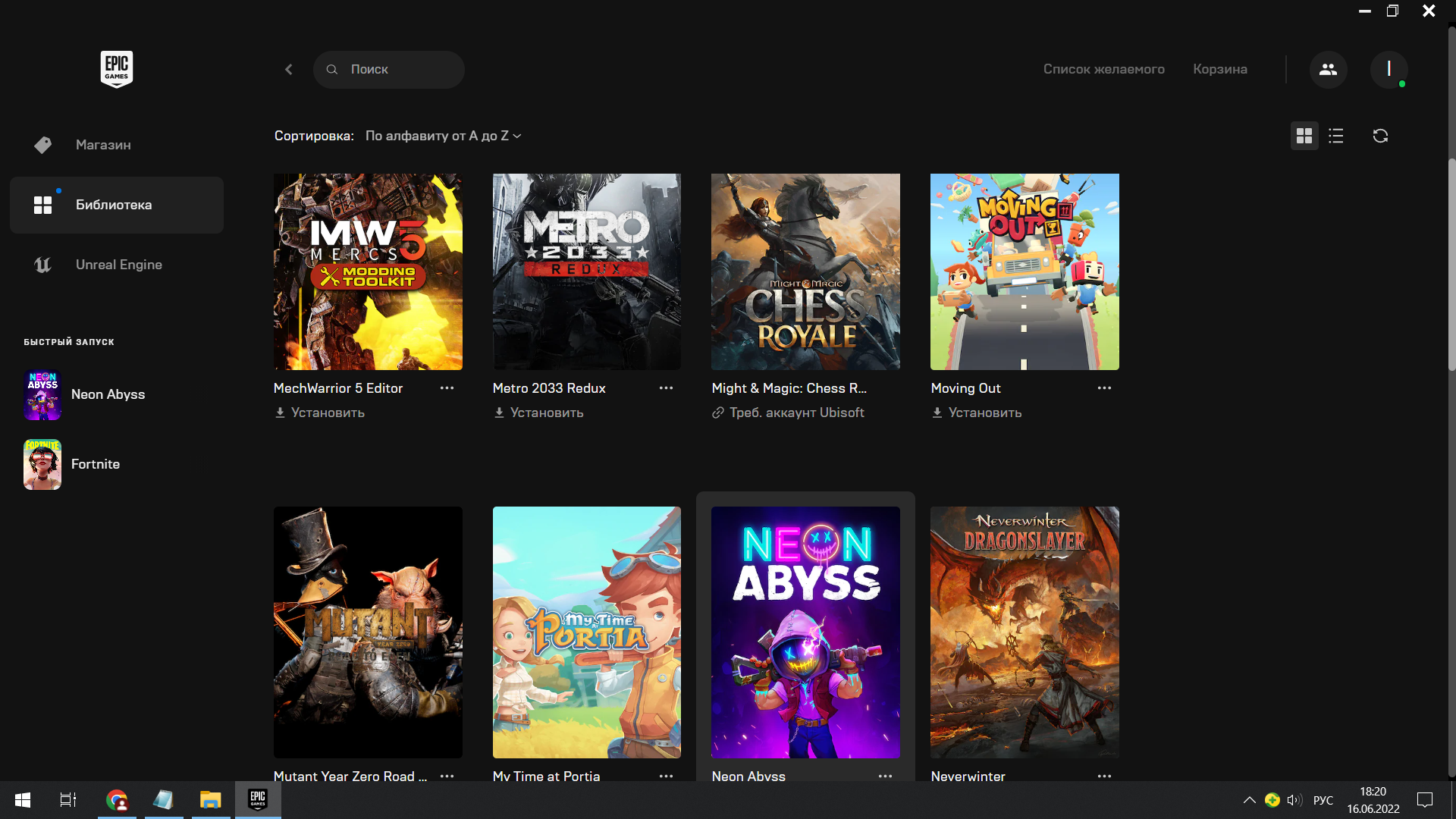The width and height of the screenshot is (1456, 819).
Task: Show hidden system tray icons
Action: [x=1249, y=800]
